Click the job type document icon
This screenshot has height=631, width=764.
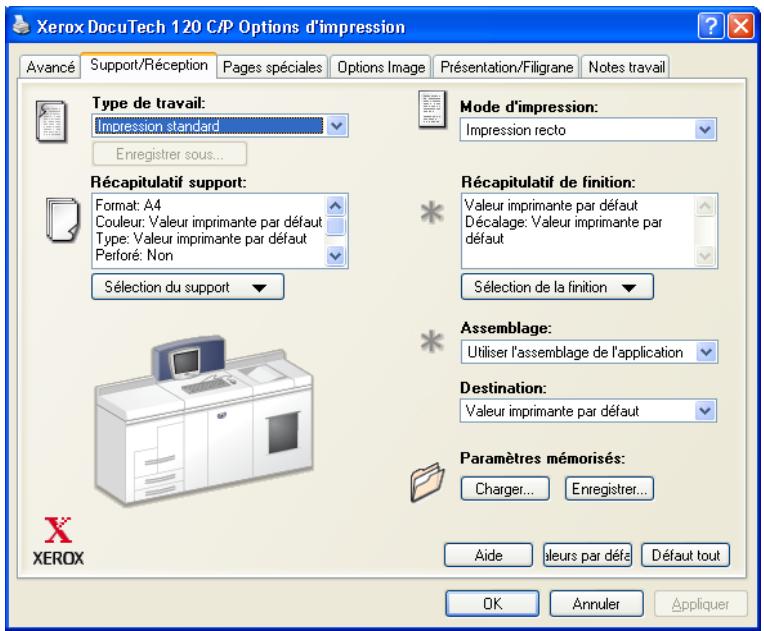[51, 121]
